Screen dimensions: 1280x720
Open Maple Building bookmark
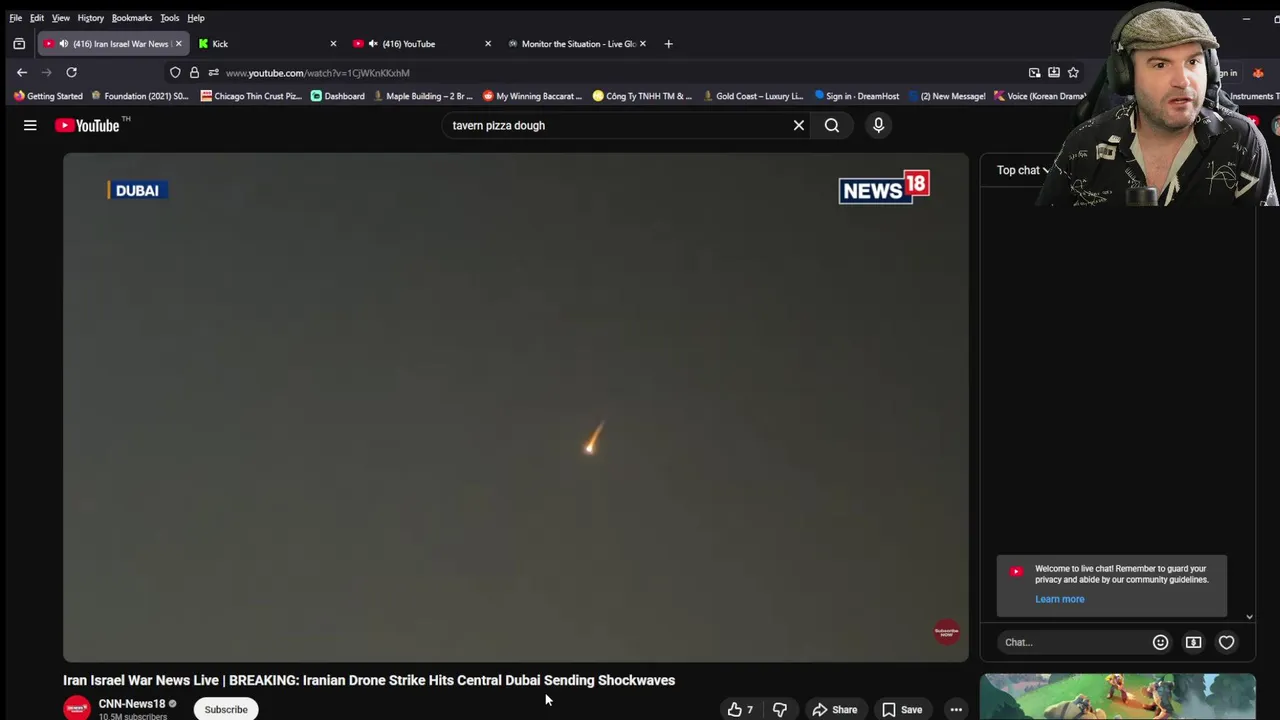[x=423, y=96]
